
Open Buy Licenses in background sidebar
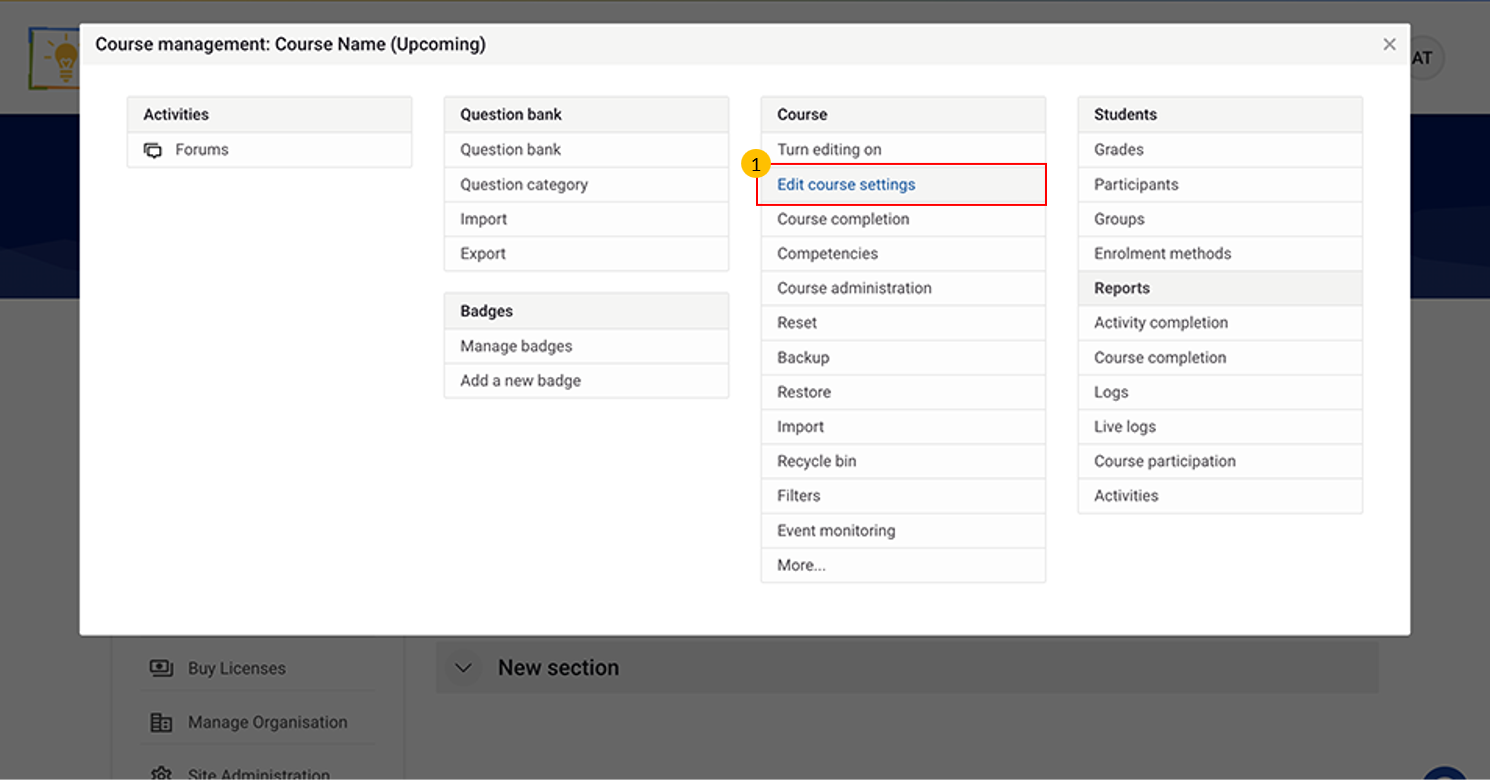(x=237, y=668)
